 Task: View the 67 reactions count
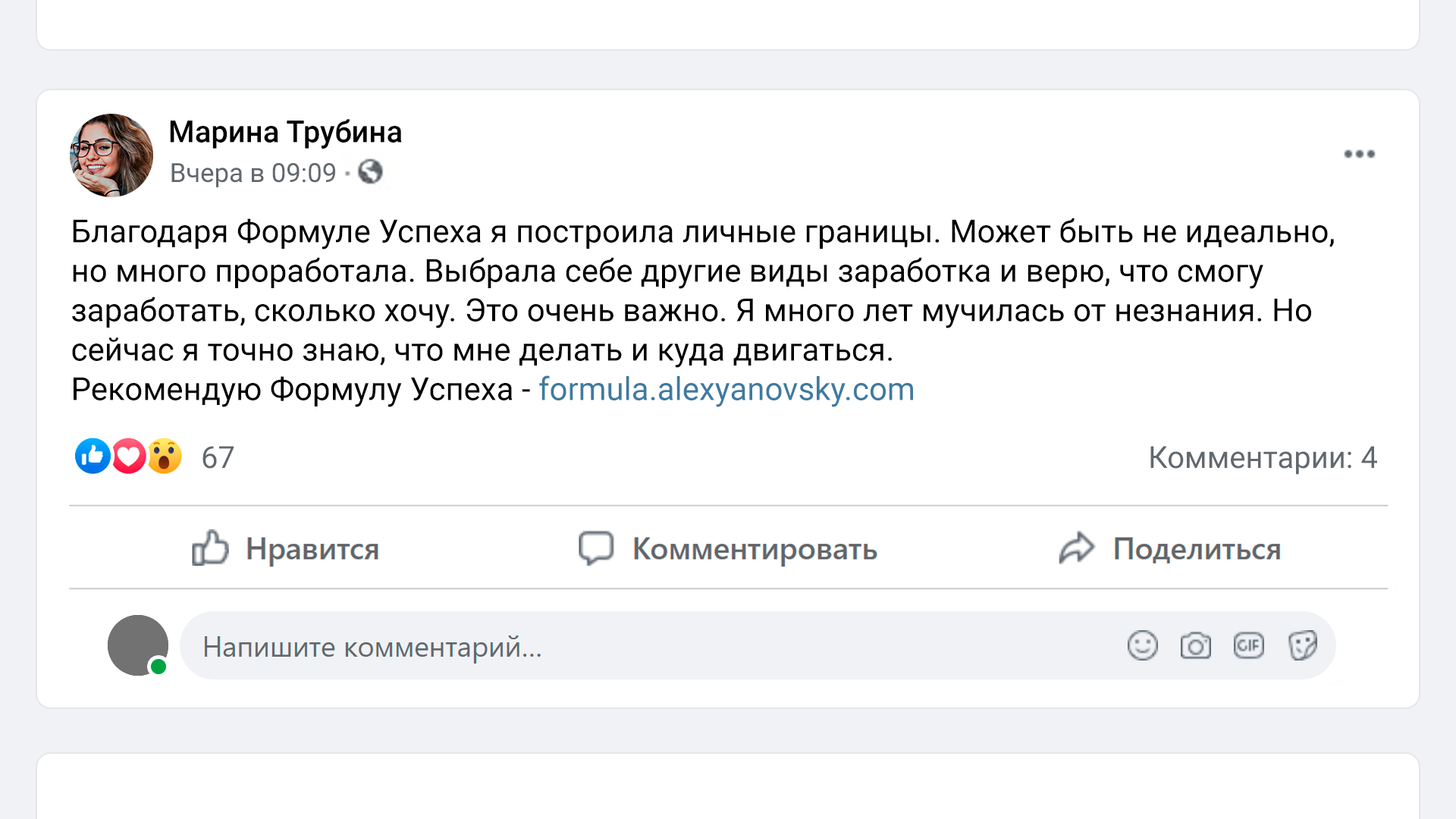click(218, 458)
